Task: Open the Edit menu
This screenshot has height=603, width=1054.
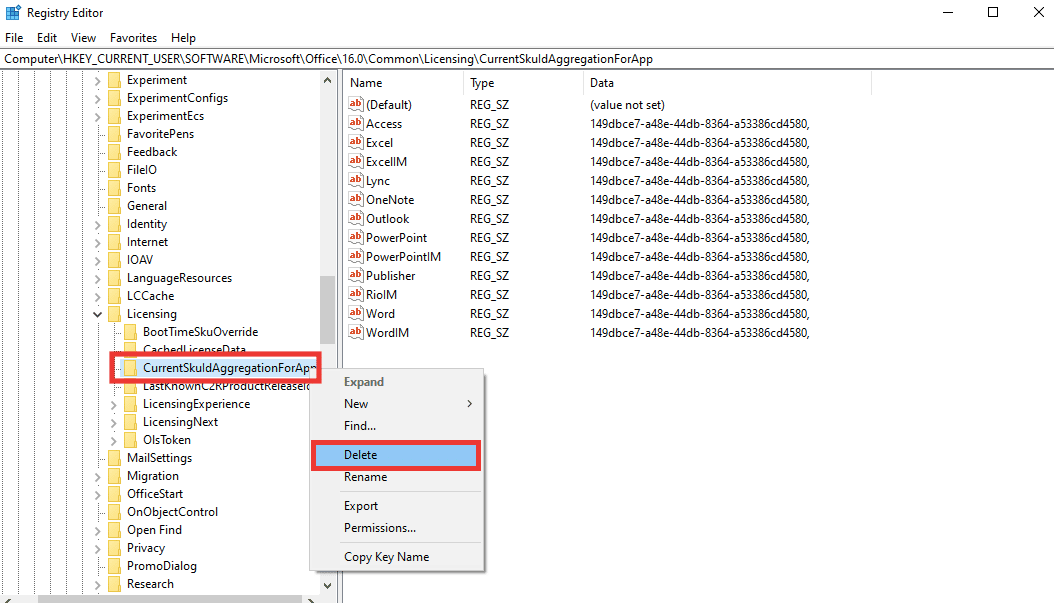Action: click(x=47, y=38)
